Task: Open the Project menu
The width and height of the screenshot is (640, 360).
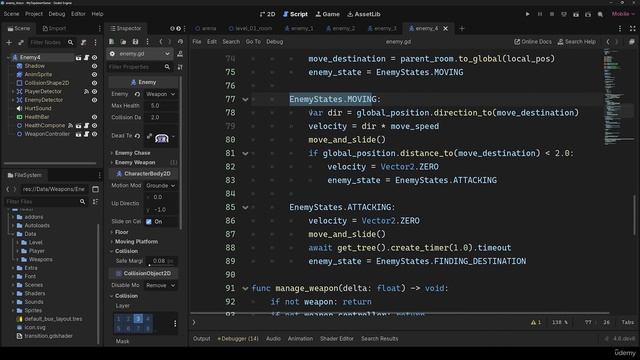Action: click(33, 14)
